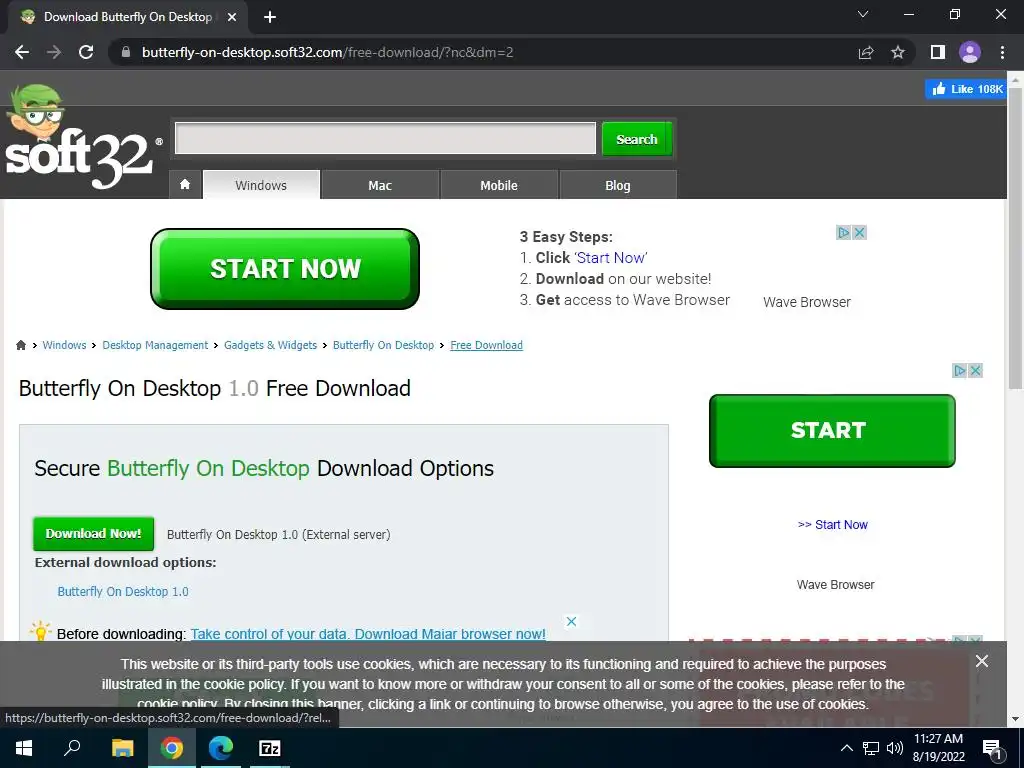Viewport: 1024px width, 768px height.
Task: Click the Windows breadcrumb link
Action: coord(64,345)
